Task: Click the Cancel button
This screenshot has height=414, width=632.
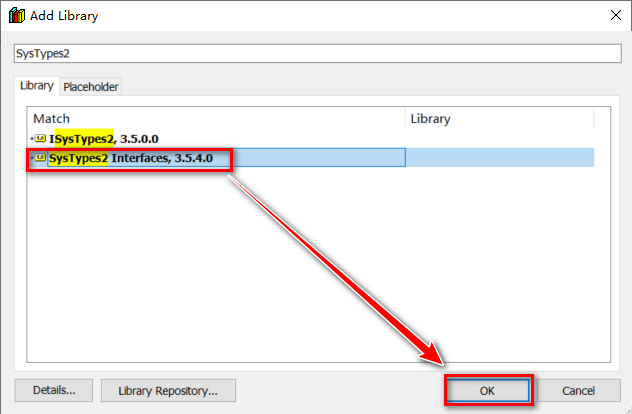Action: point(578,390)
